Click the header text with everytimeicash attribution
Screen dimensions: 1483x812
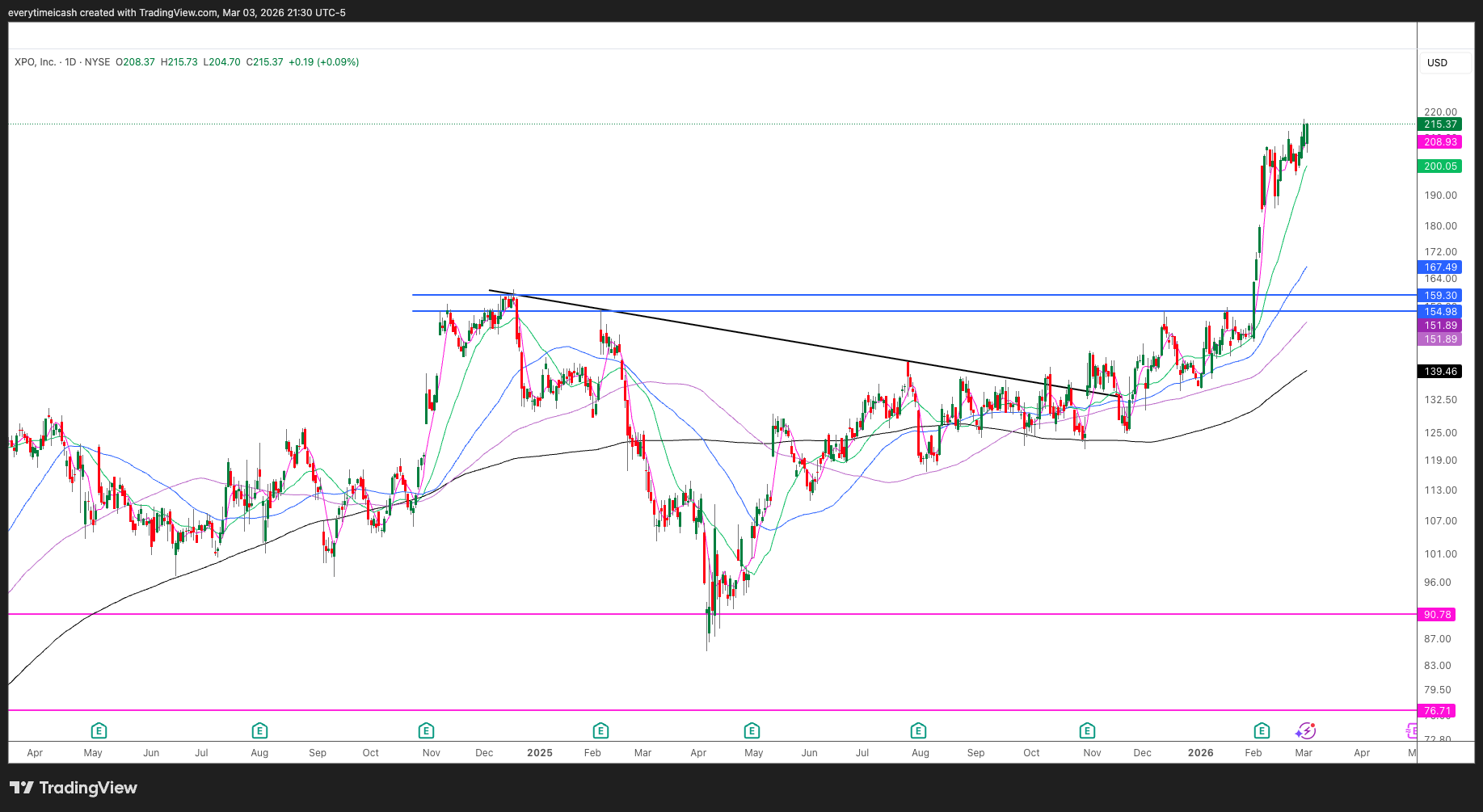(x=176, y=13)
